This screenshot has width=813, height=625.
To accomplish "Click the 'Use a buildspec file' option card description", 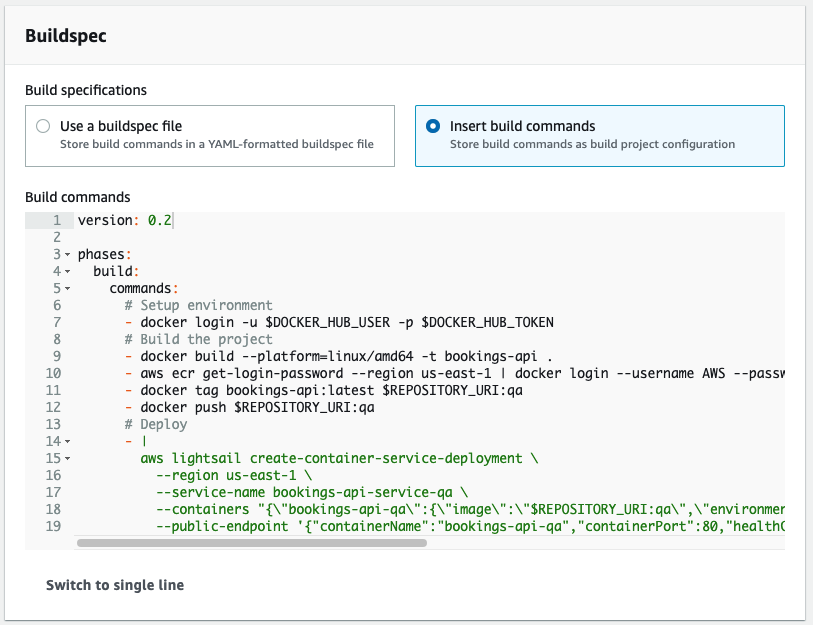I will click(217, 144).
